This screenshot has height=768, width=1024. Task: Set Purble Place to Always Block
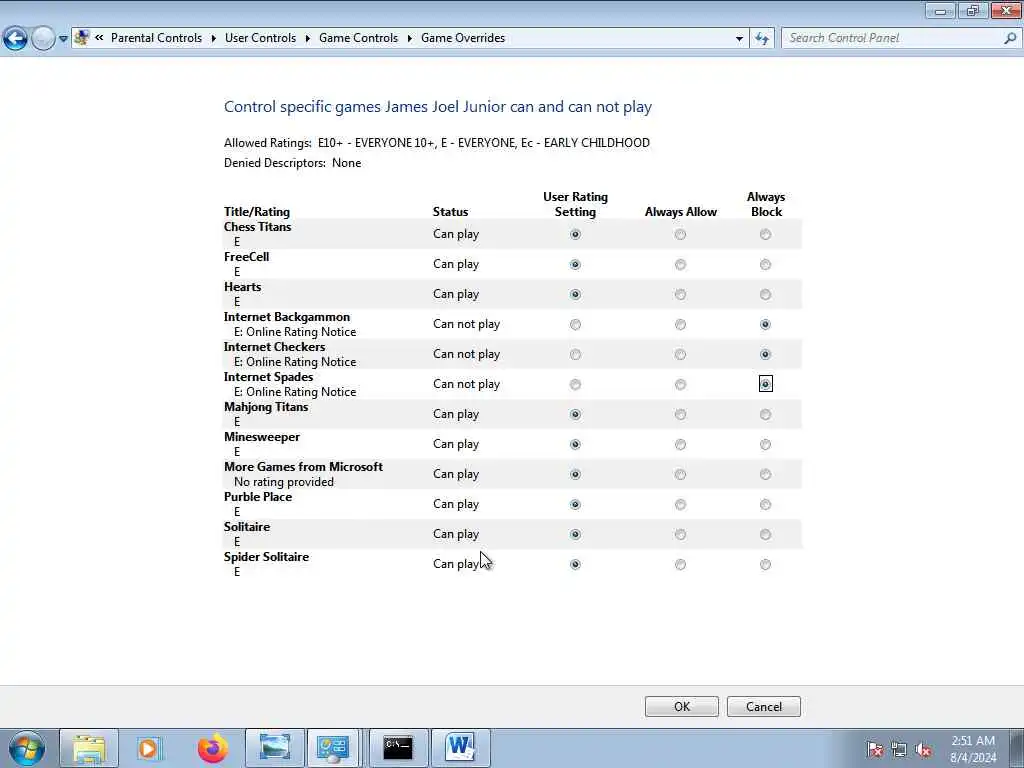pyautogui.click(x=765, y=505)
